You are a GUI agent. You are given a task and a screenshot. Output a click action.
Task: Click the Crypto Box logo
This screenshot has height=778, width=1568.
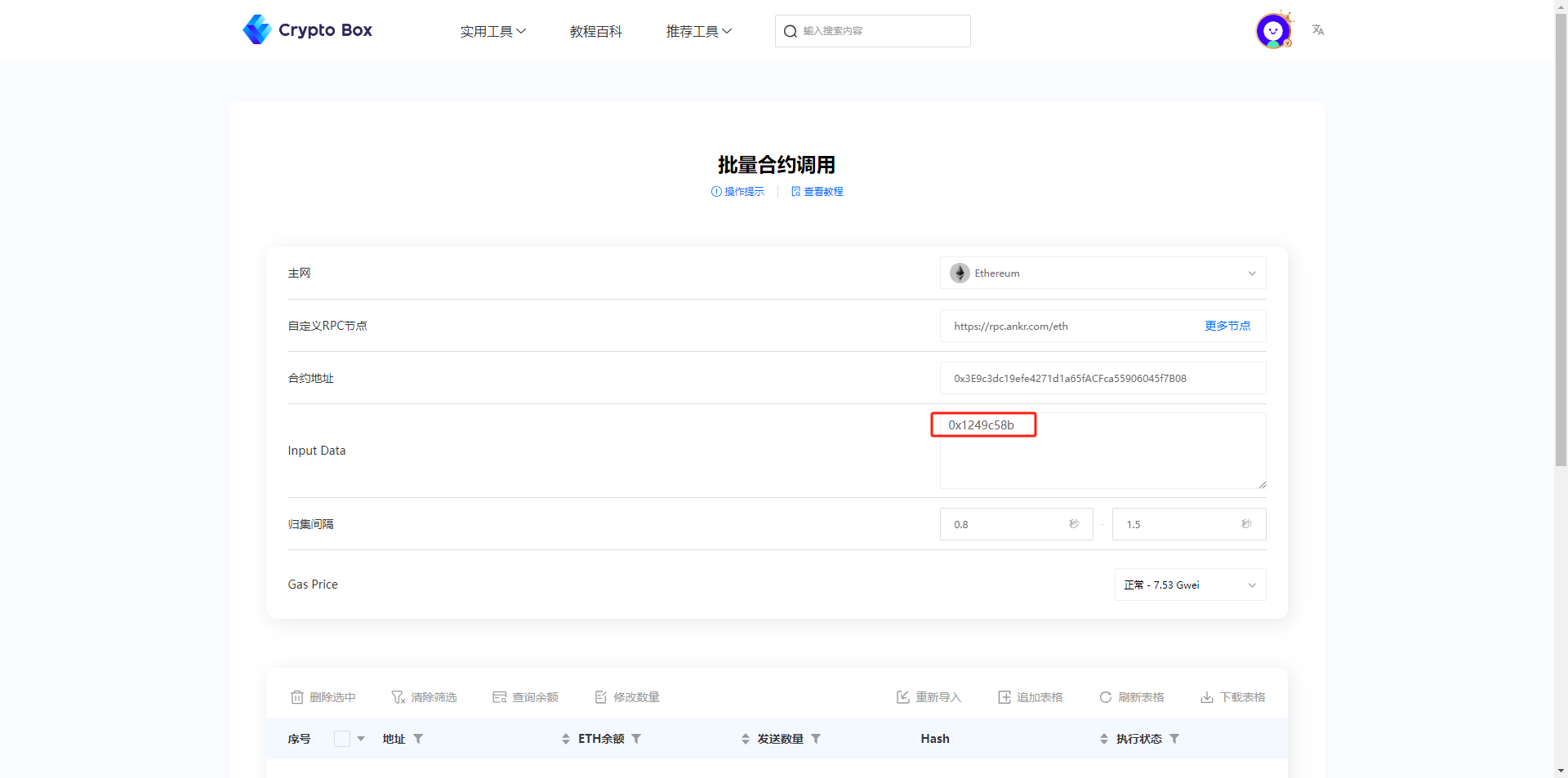tap(307, 30)
